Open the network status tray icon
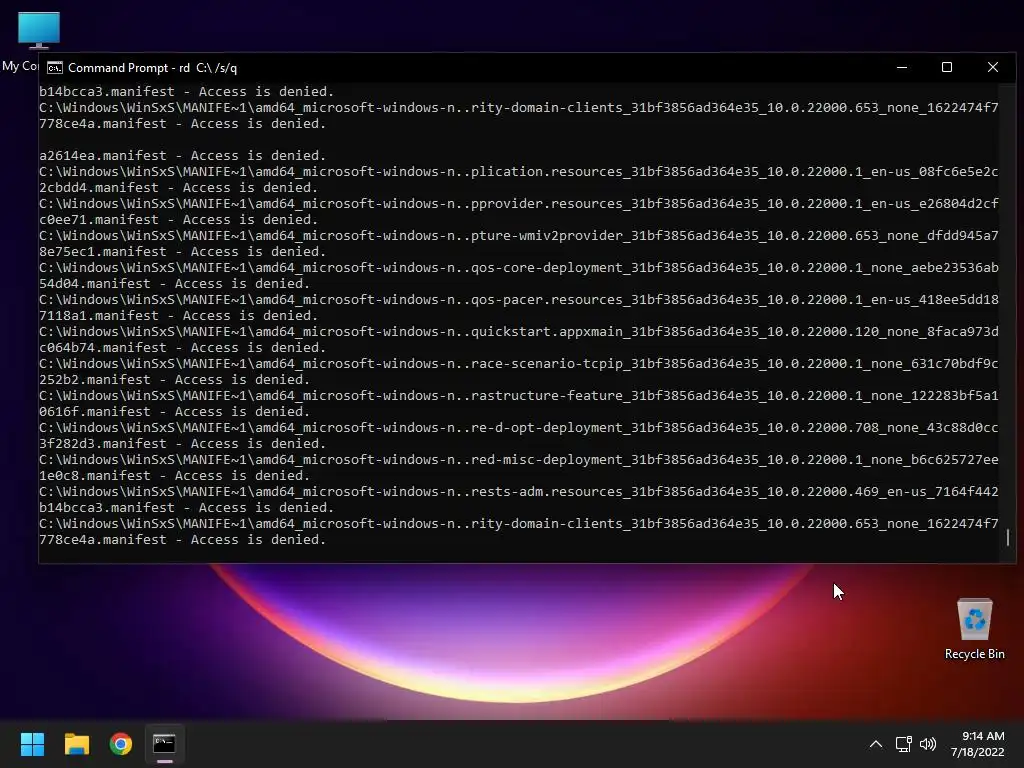The height and width of the screenshot is (768, 1024). [x=904, y=744]
